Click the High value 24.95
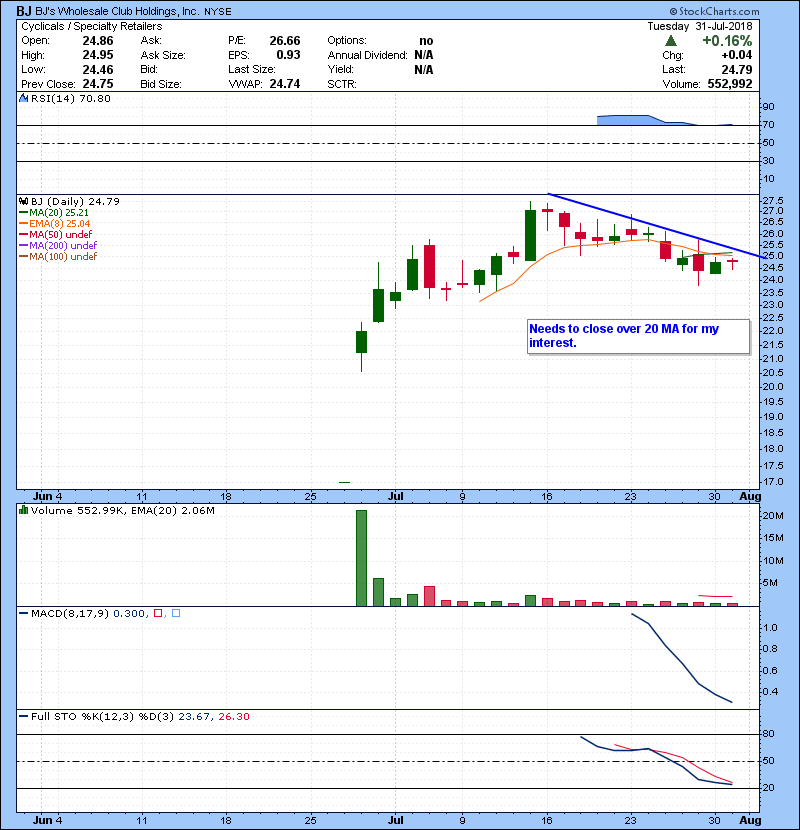The image size is (800, 830). click(x=98, y=55)
